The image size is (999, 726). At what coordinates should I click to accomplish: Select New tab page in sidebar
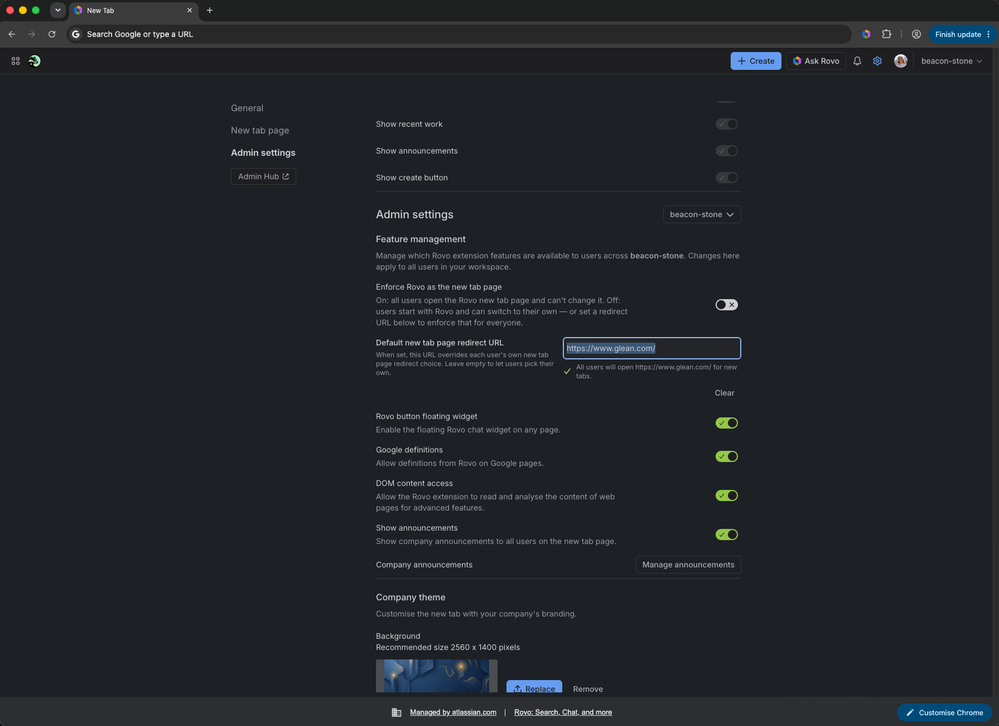click(x=260, y=131)
